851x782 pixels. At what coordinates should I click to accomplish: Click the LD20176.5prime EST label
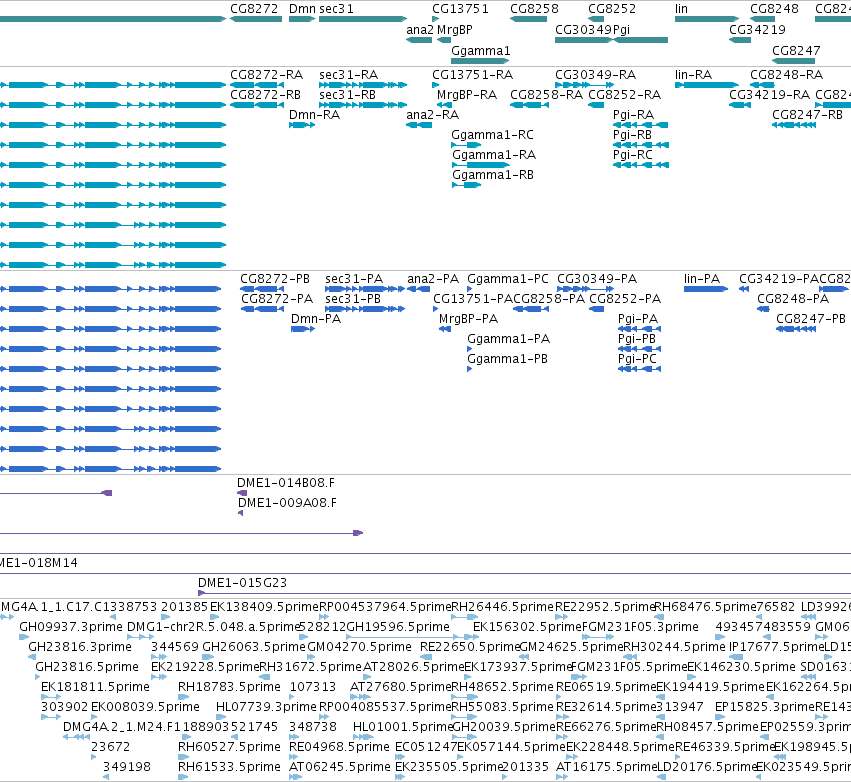coord(707,766)
